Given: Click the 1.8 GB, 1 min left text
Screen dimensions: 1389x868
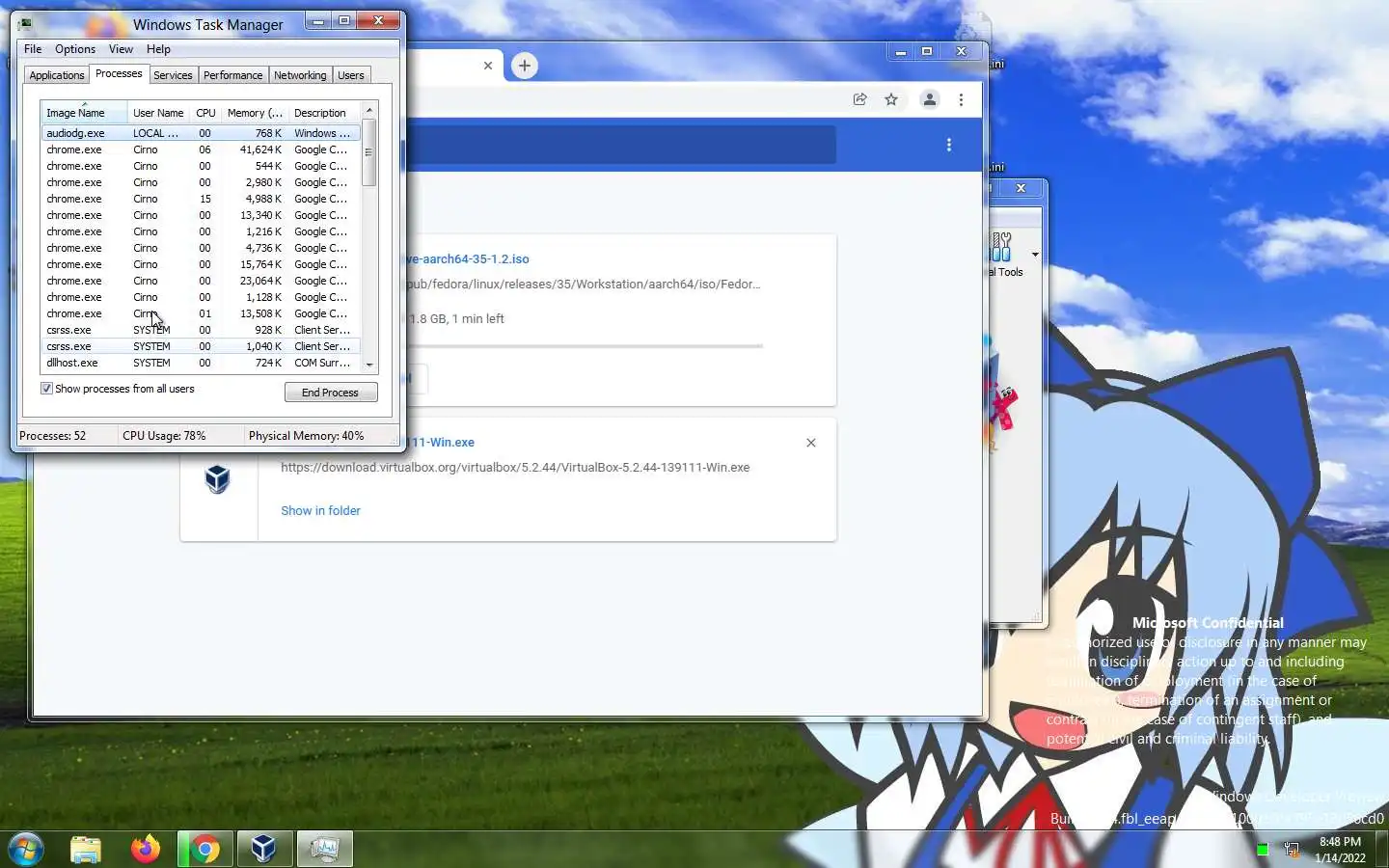Looking at the screenshot, I should pos(455,319).
